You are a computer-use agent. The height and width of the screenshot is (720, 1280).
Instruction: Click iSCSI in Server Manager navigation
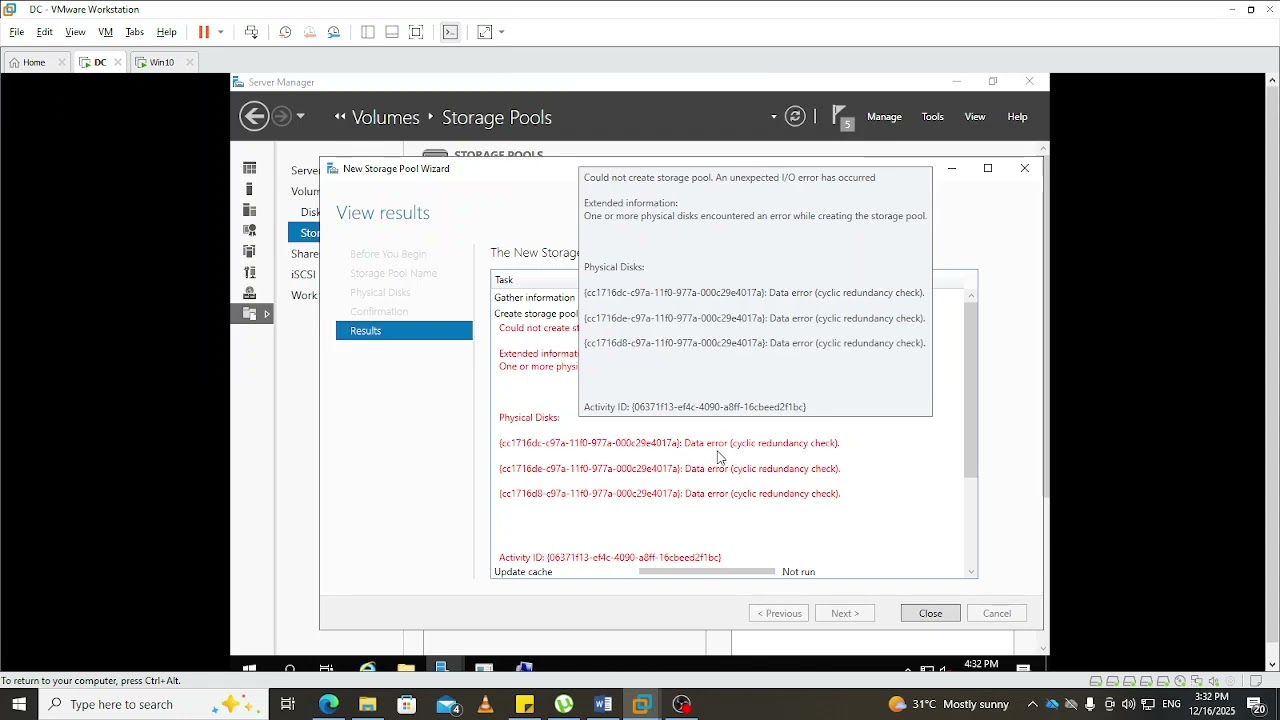coord(303,274)
